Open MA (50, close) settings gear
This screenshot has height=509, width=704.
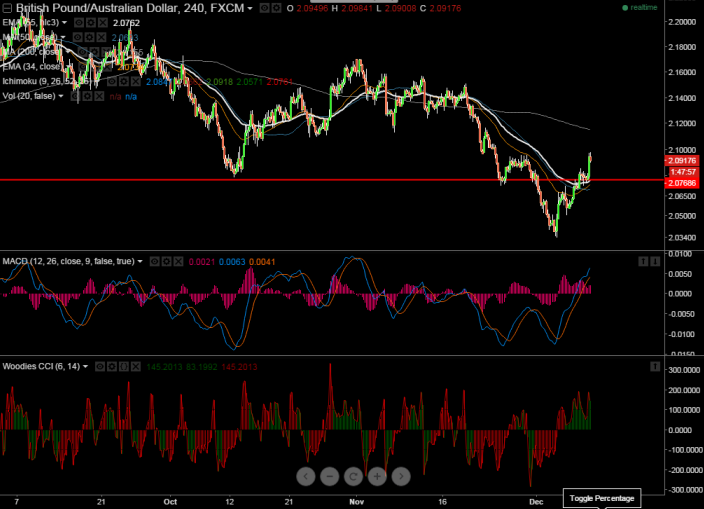pos(90,37)
